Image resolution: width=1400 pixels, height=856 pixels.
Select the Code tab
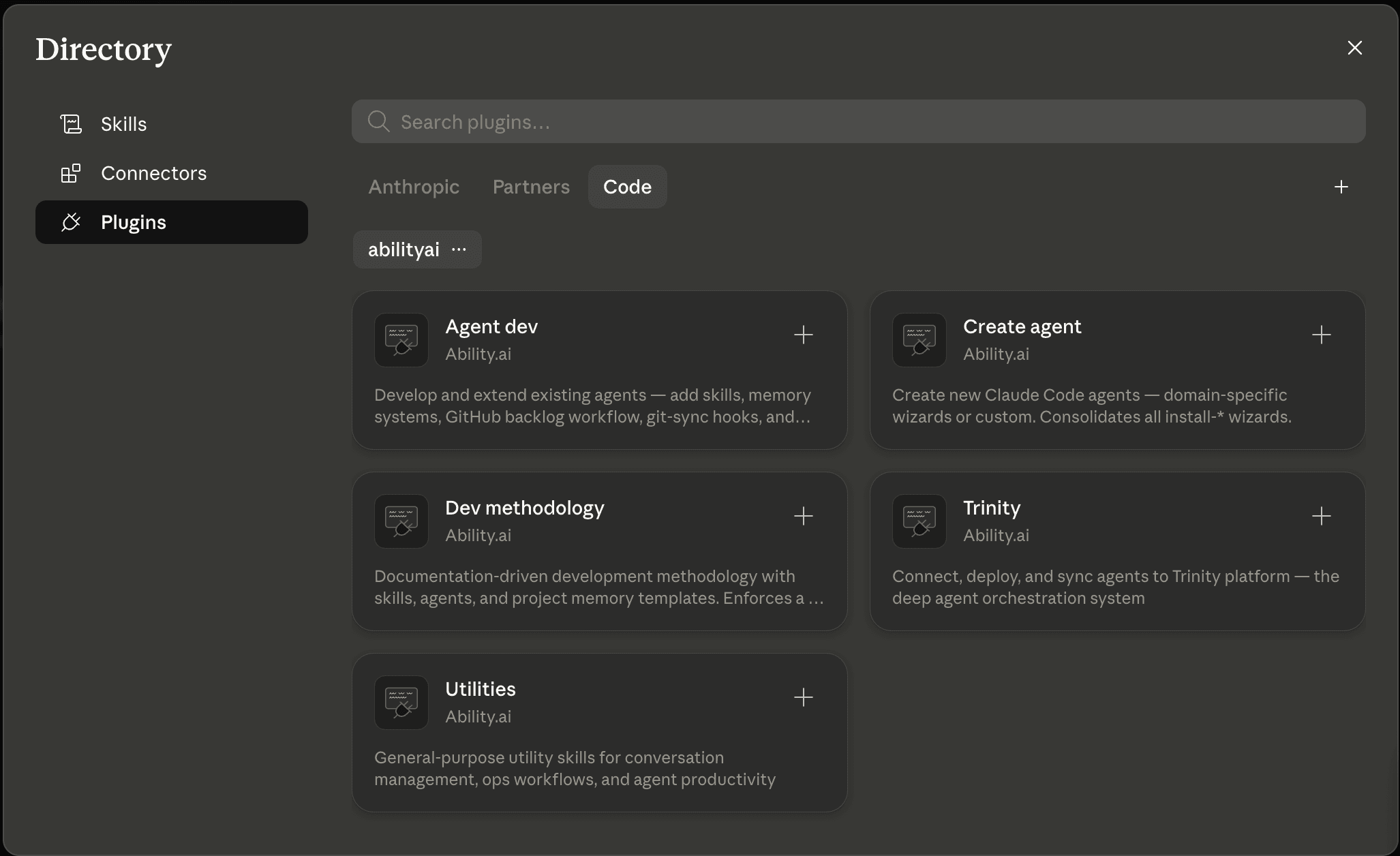coord(627,187)
